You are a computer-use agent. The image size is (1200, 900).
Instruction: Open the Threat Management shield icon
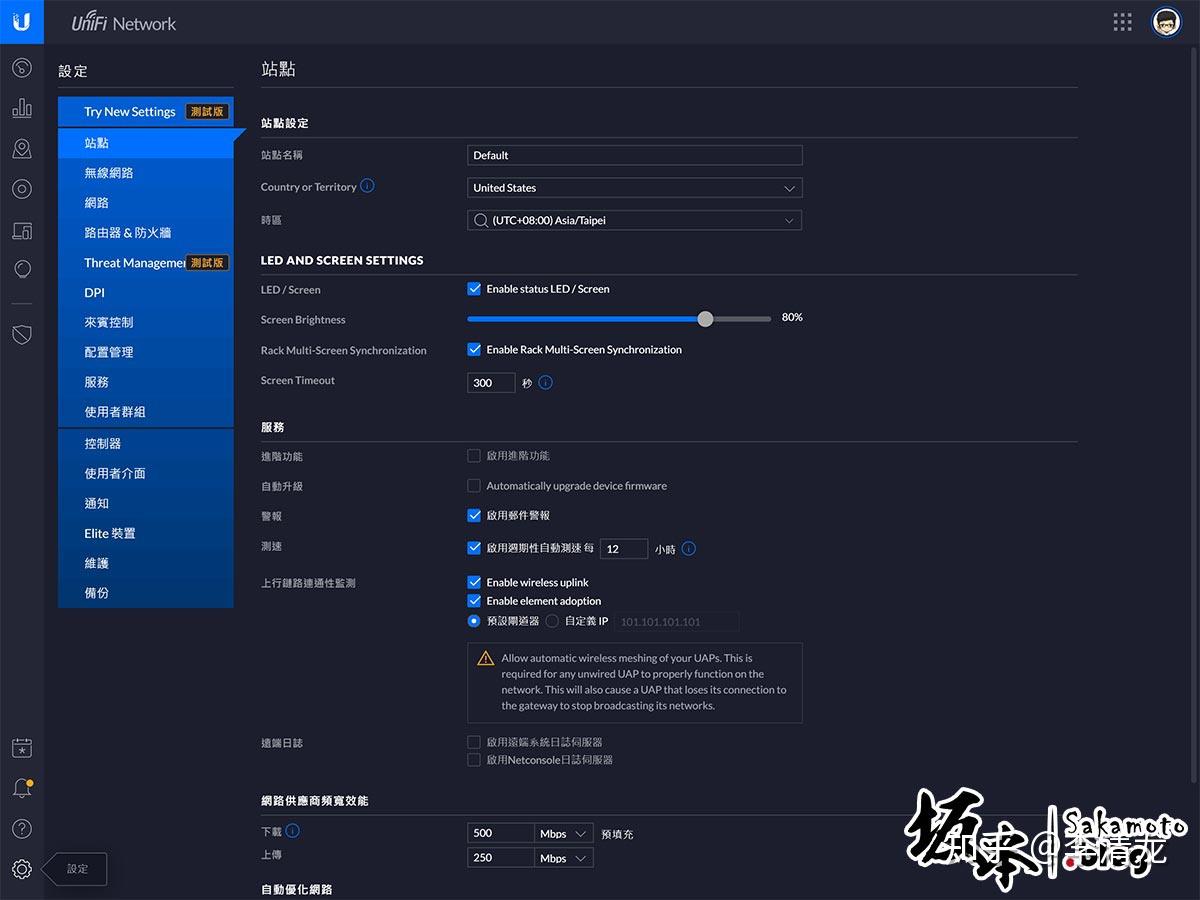(22, 334)
